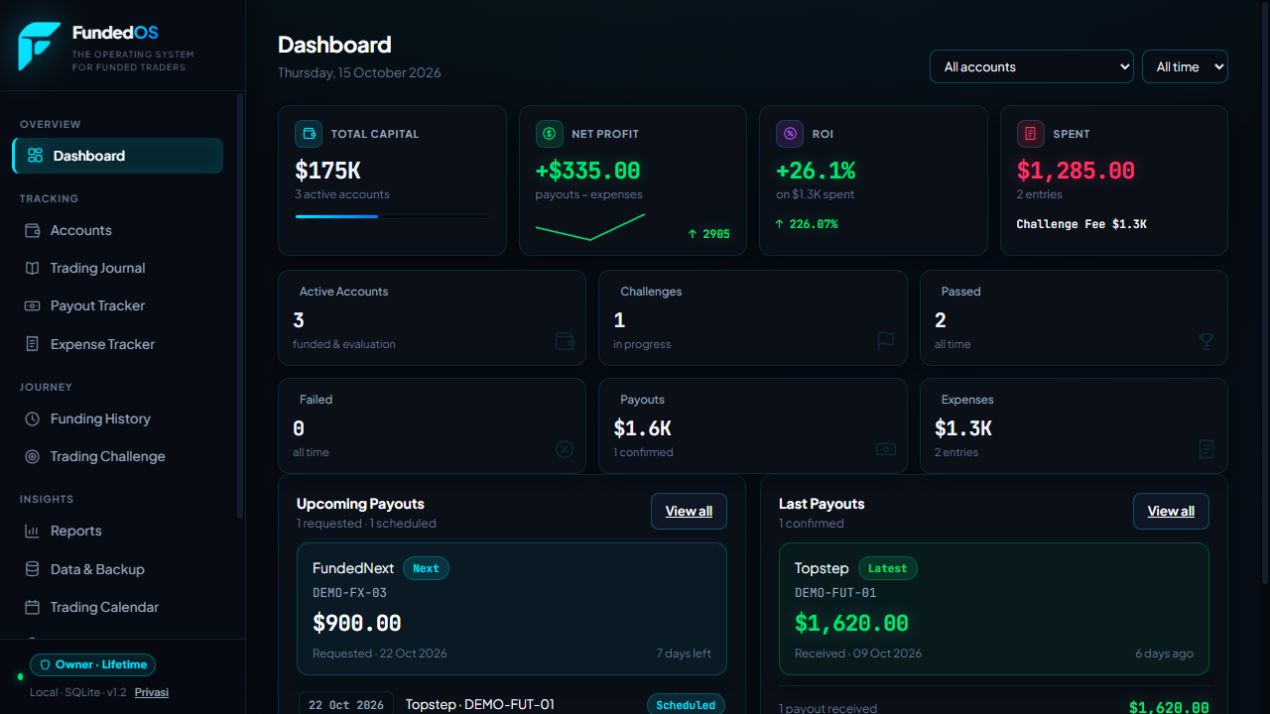Click the Net Profit sparkline chart
1270x714 pixels.
(x=590, y=227)
